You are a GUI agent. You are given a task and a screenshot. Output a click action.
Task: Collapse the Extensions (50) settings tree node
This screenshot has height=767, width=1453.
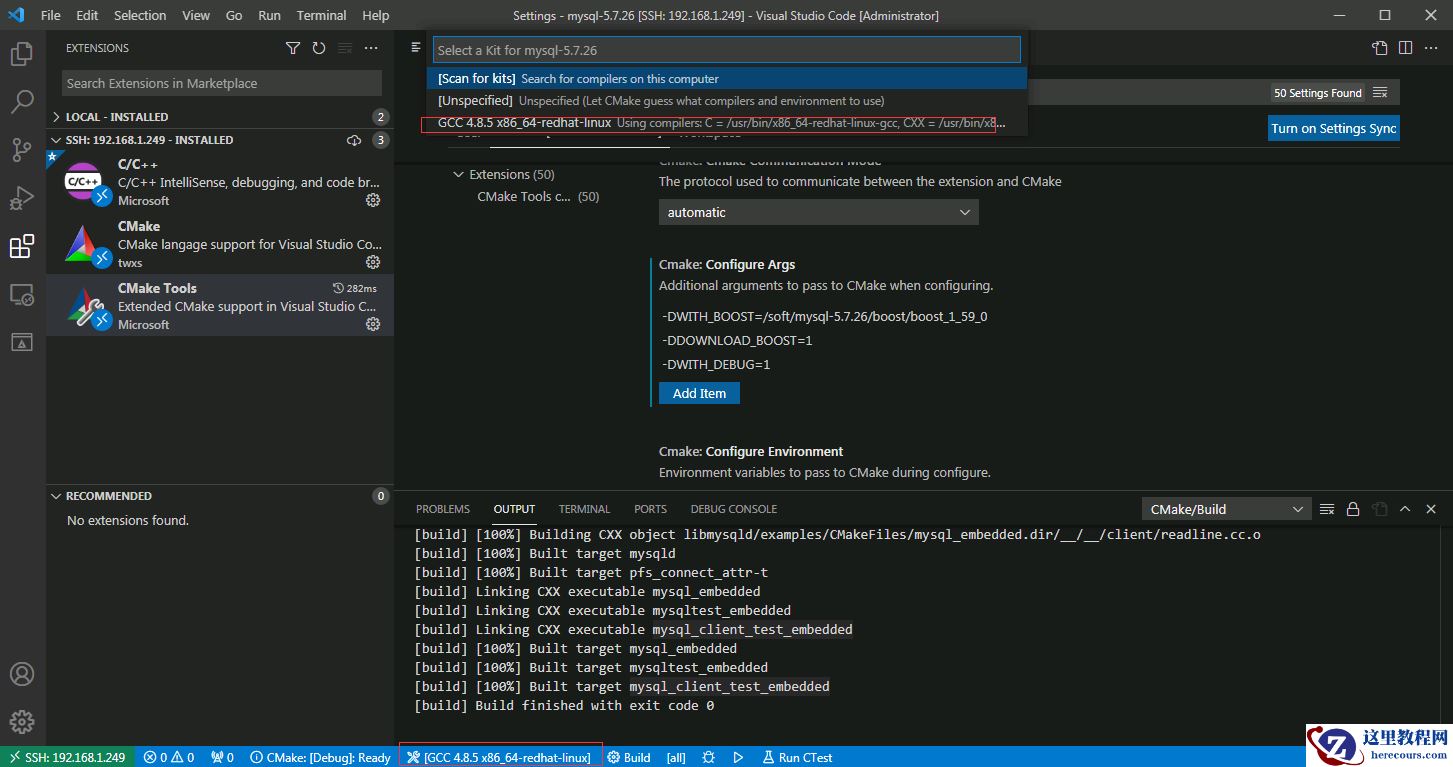(x=460, y=174)
